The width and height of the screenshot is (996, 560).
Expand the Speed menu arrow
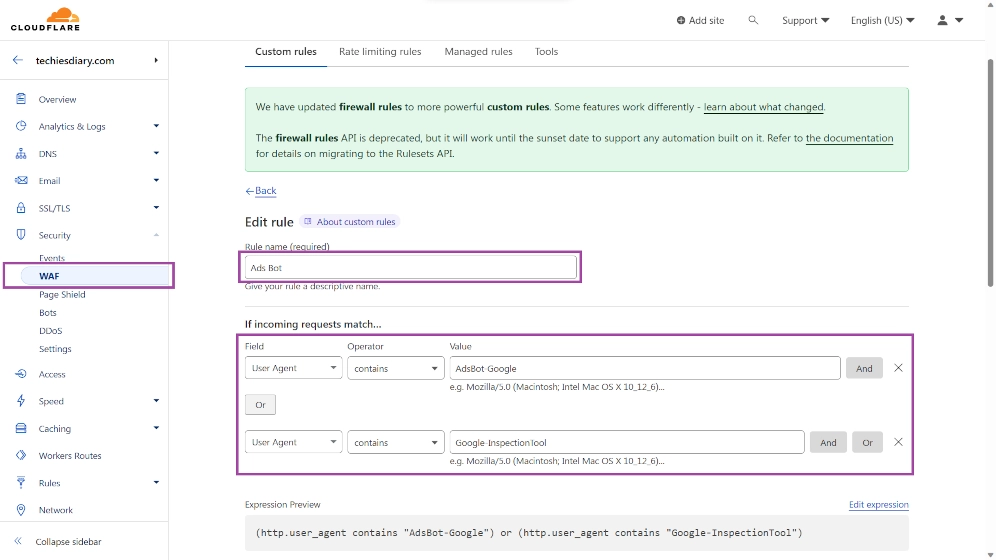tap(156, 401)
